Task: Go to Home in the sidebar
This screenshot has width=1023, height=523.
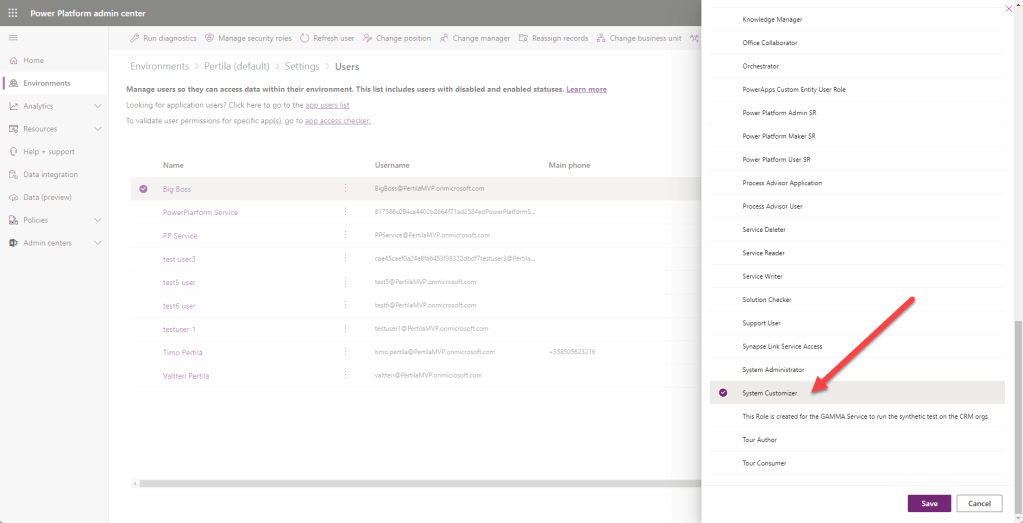Action: click(x=33, y=60)
